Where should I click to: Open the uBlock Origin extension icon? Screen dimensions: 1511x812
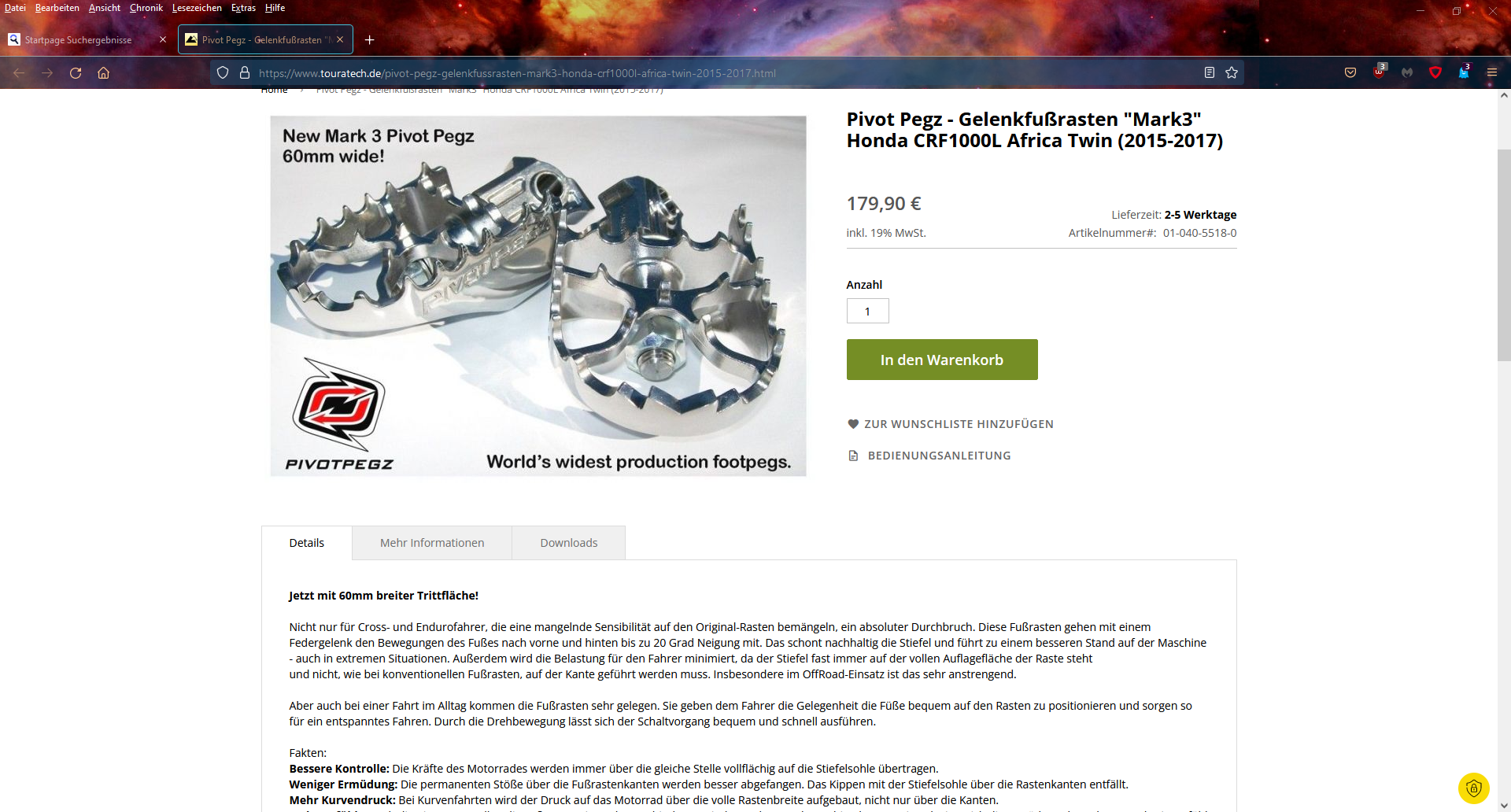point(1380,72)
